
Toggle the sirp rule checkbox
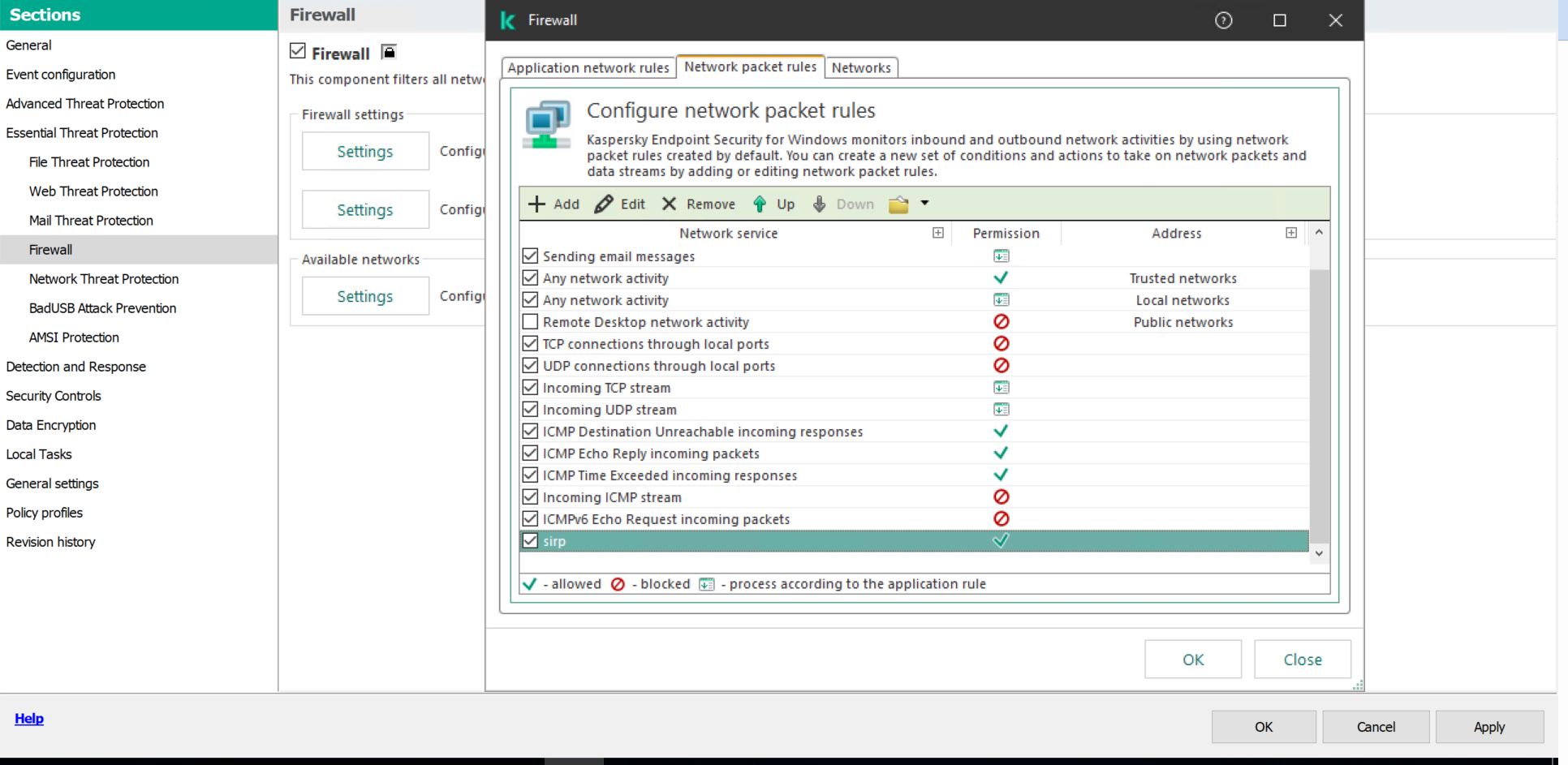coord(530,541)
